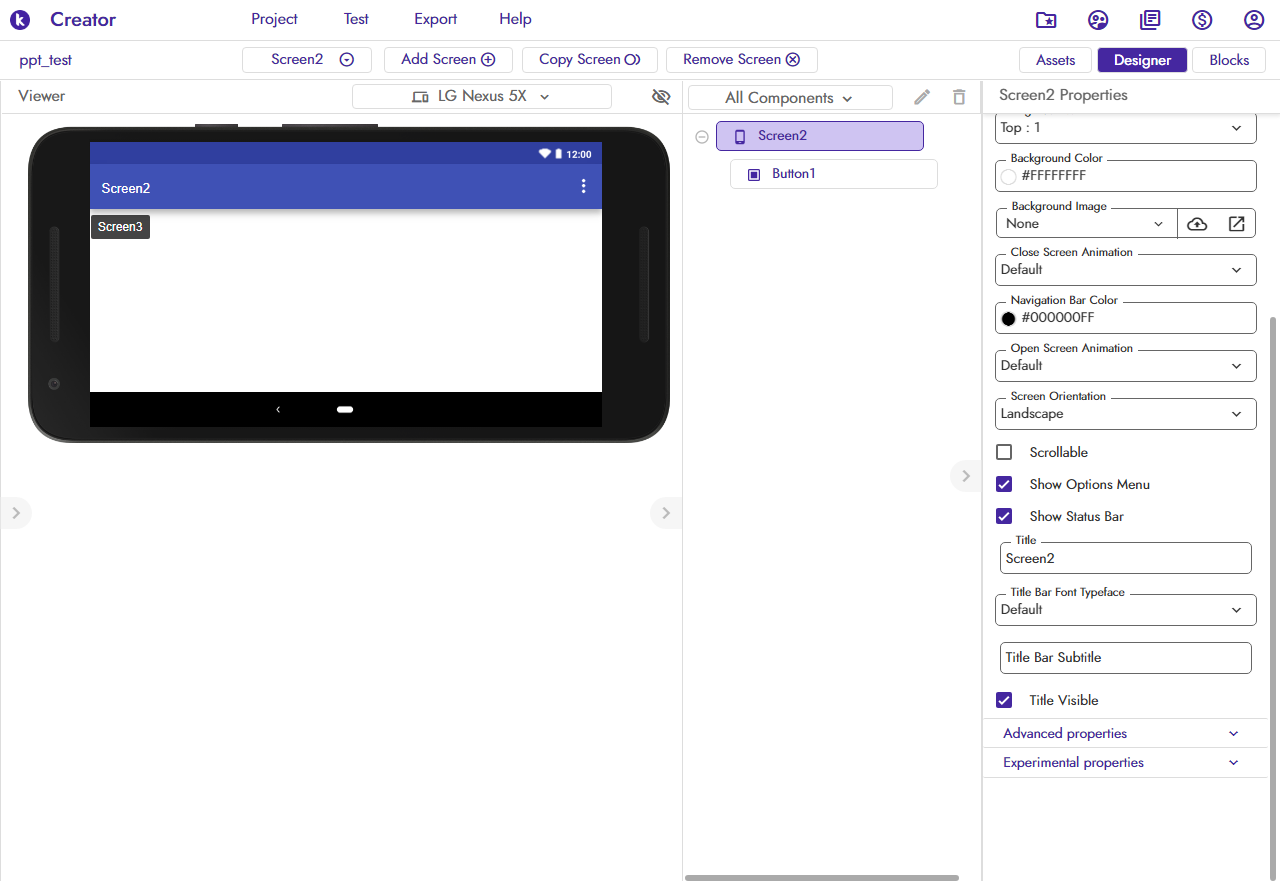Upload a background image with cloud icon

click(1197, 224)
